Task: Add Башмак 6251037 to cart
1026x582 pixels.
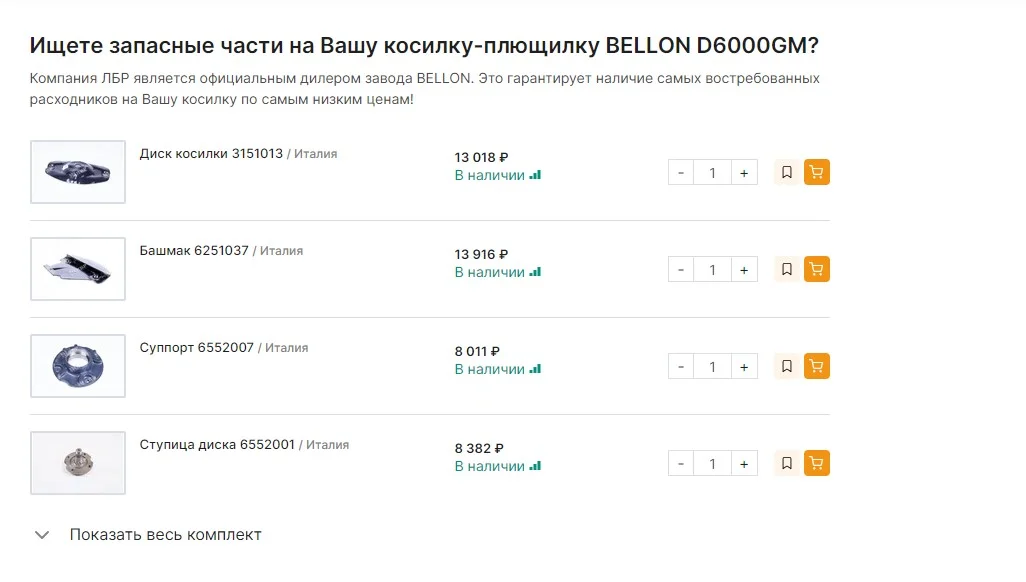Action: coord(817,270)
